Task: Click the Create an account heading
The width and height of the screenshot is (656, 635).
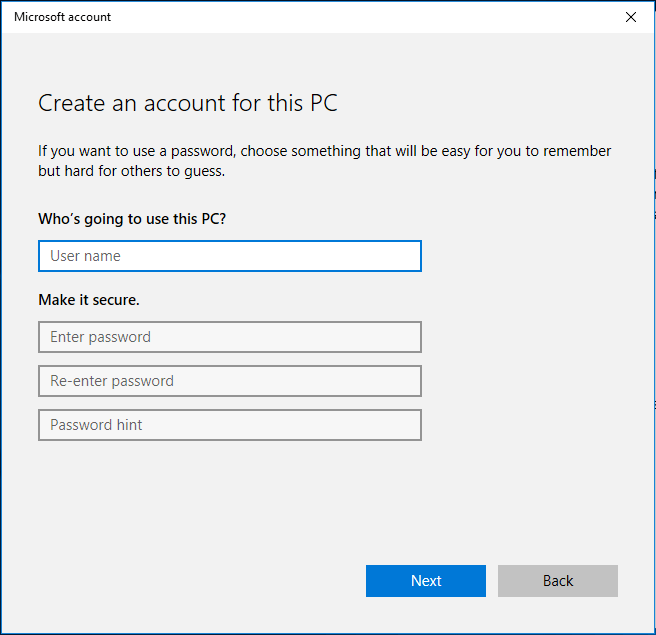Action: tap(188, 103)
